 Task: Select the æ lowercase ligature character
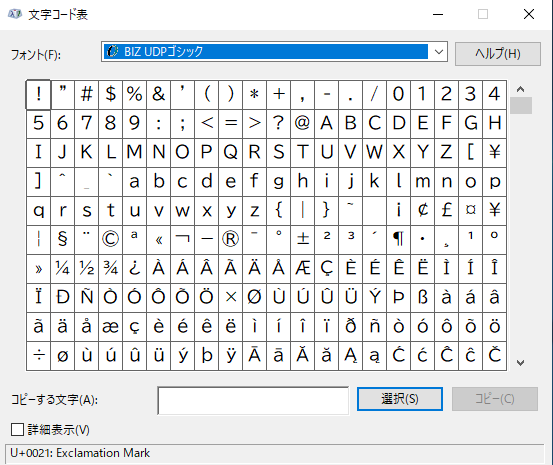(x=111, y=326)
